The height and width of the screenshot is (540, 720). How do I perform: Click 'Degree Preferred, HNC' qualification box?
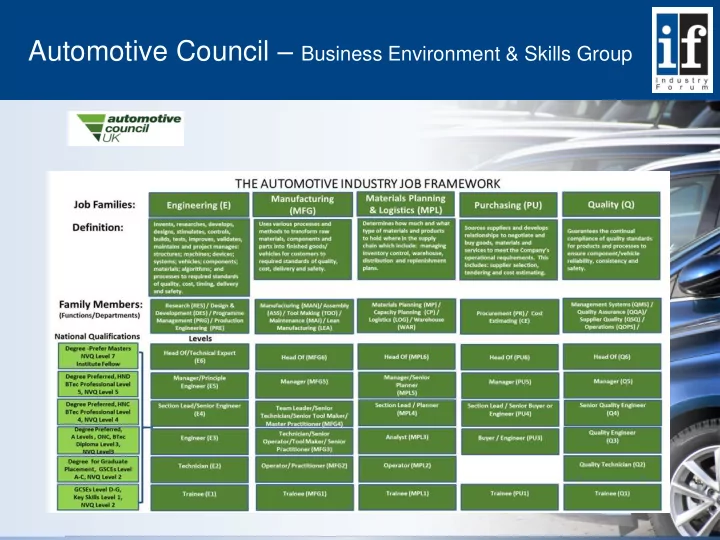(x=98, y=412)
